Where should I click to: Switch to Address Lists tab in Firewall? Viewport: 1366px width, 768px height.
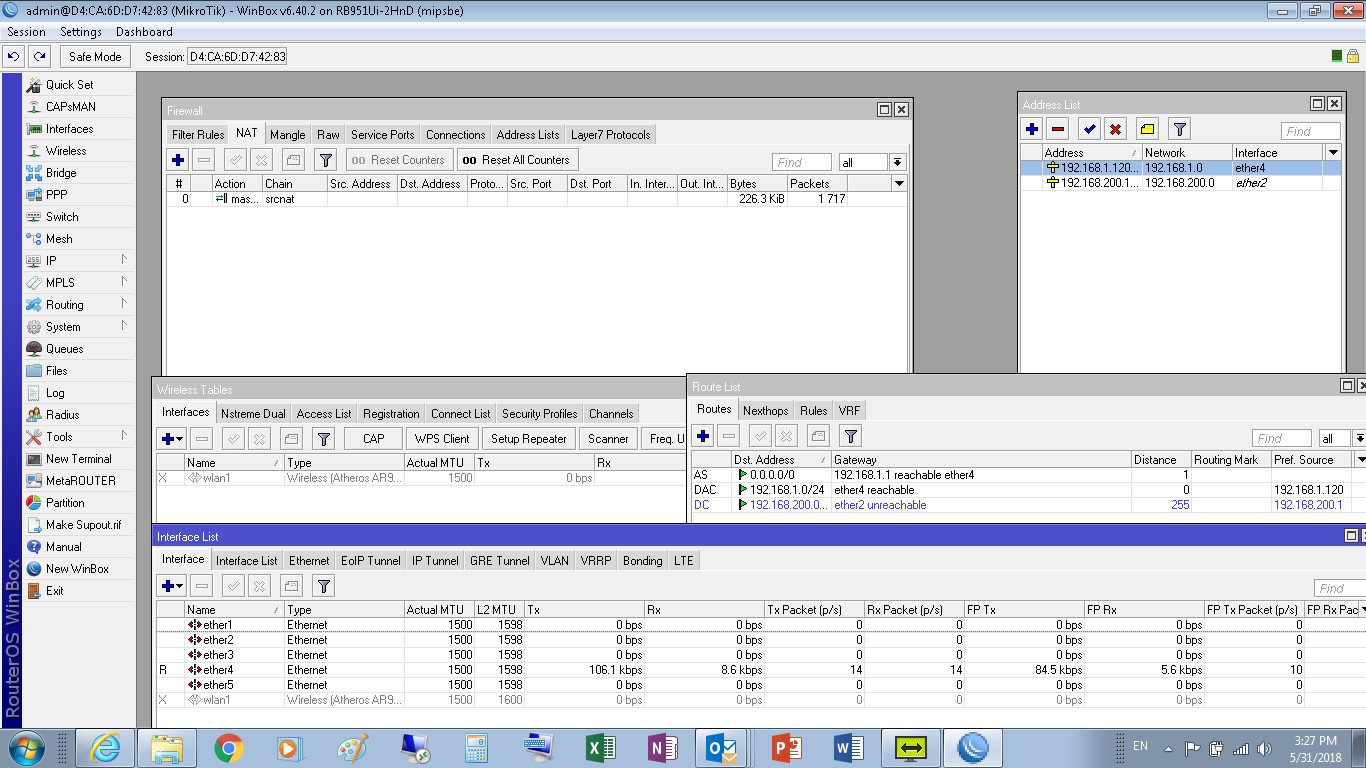[528, 135]
